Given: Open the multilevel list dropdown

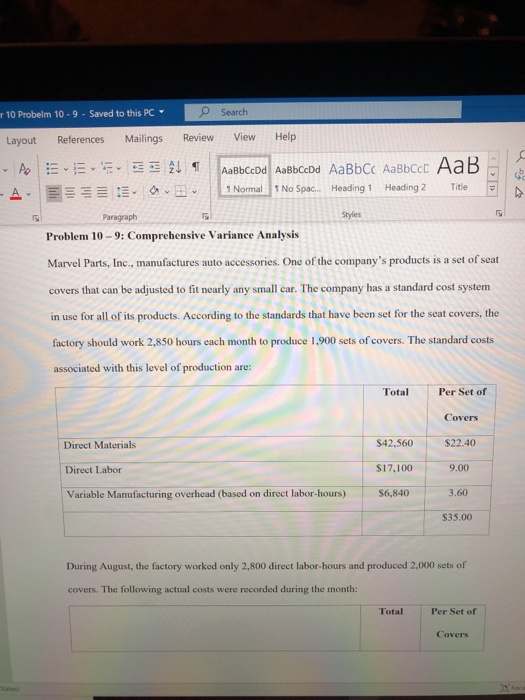Looking at the screenshot, I should (x=119, y=168).
